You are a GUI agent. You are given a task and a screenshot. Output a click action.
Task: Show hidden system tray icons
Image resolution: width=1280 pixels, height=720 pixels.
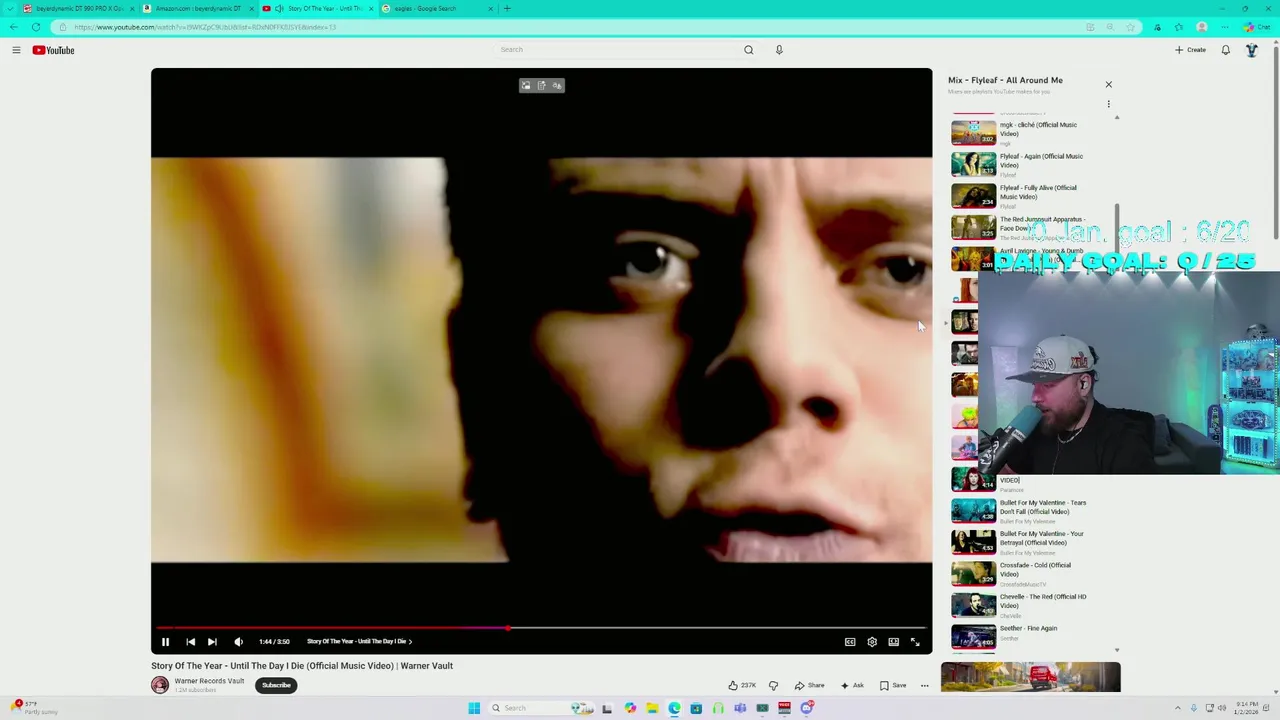1177,708
